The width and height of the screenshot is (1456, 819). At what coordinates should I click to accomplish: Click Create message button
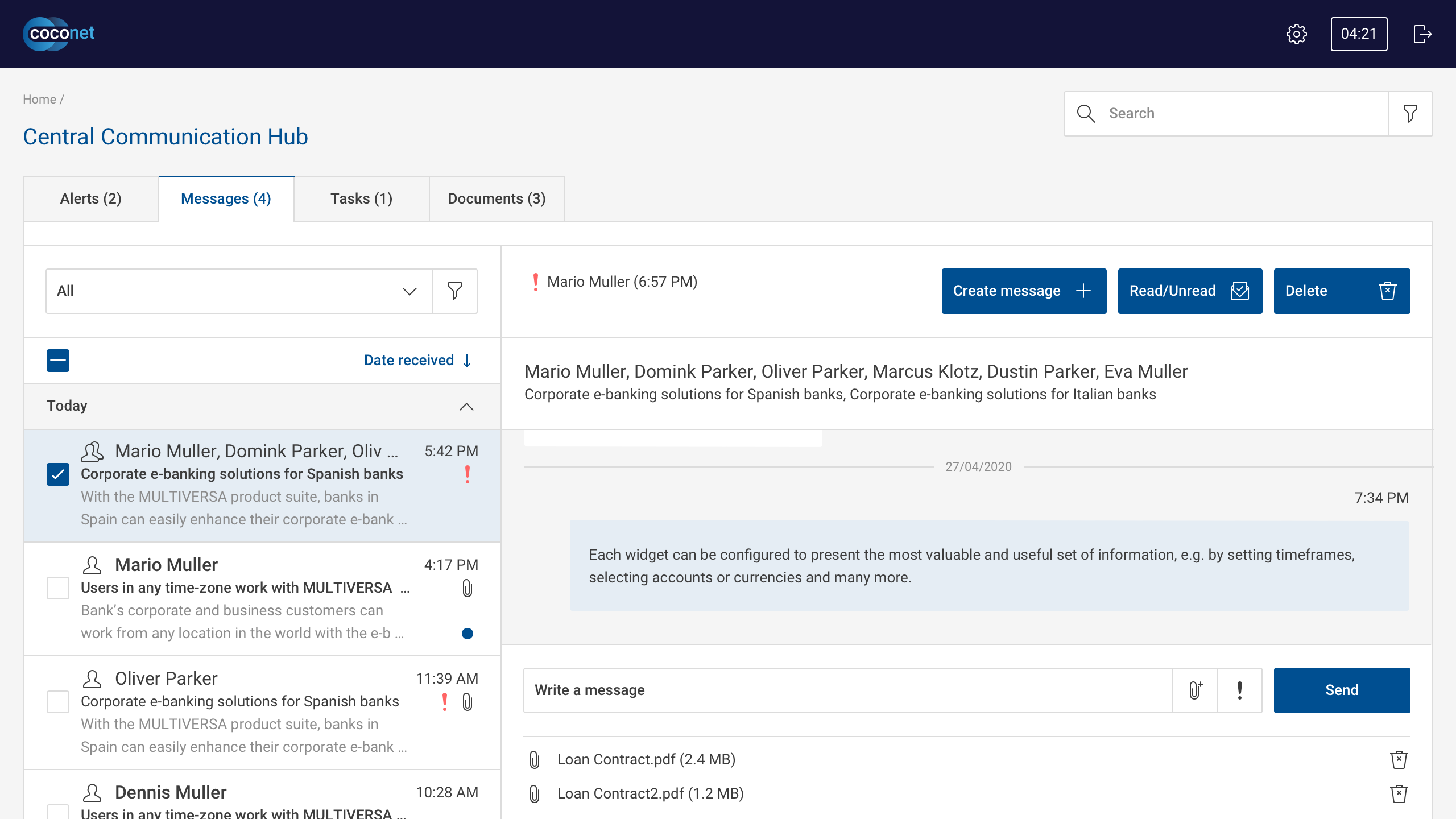[x=1024, y=291]
